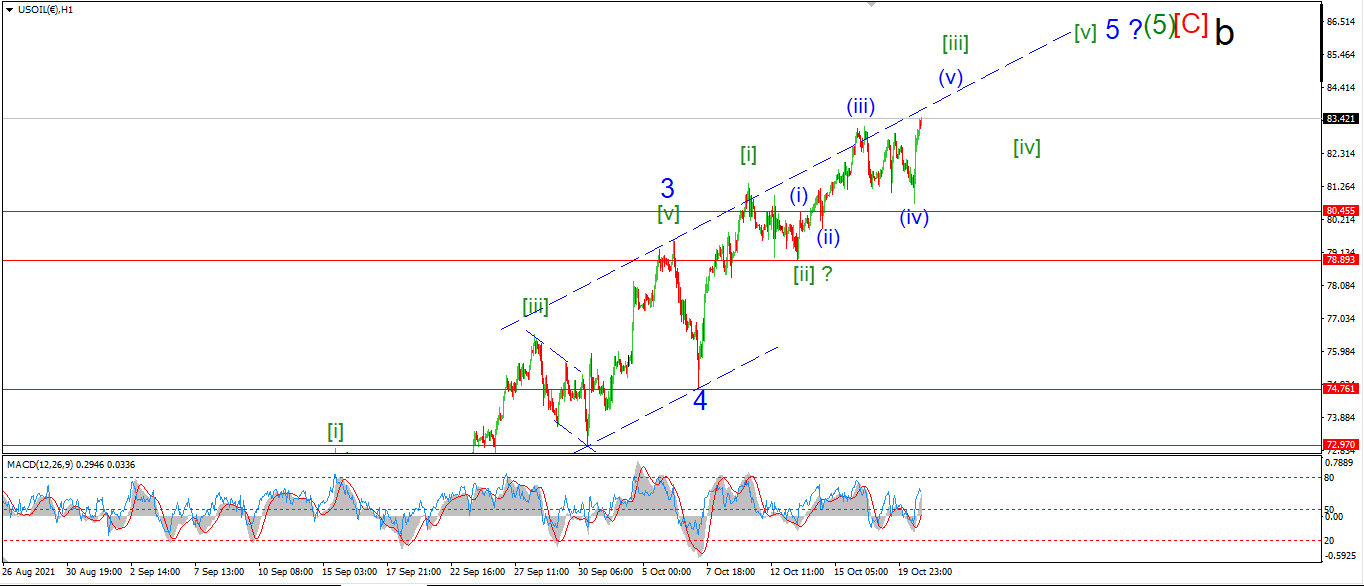
Task: Select the green [ii] ? wave label
Action: [x=814, y=274]
